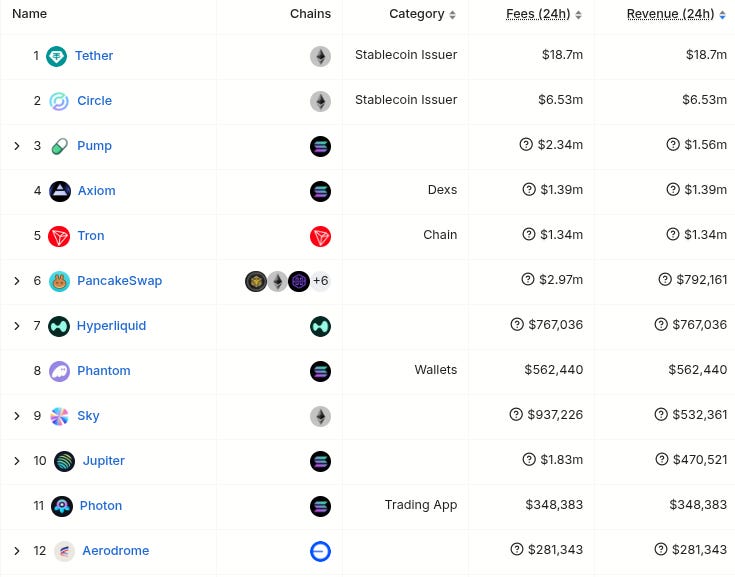Click Photon's $348,383 fees value
735x577 pixels.
point(554,505)
